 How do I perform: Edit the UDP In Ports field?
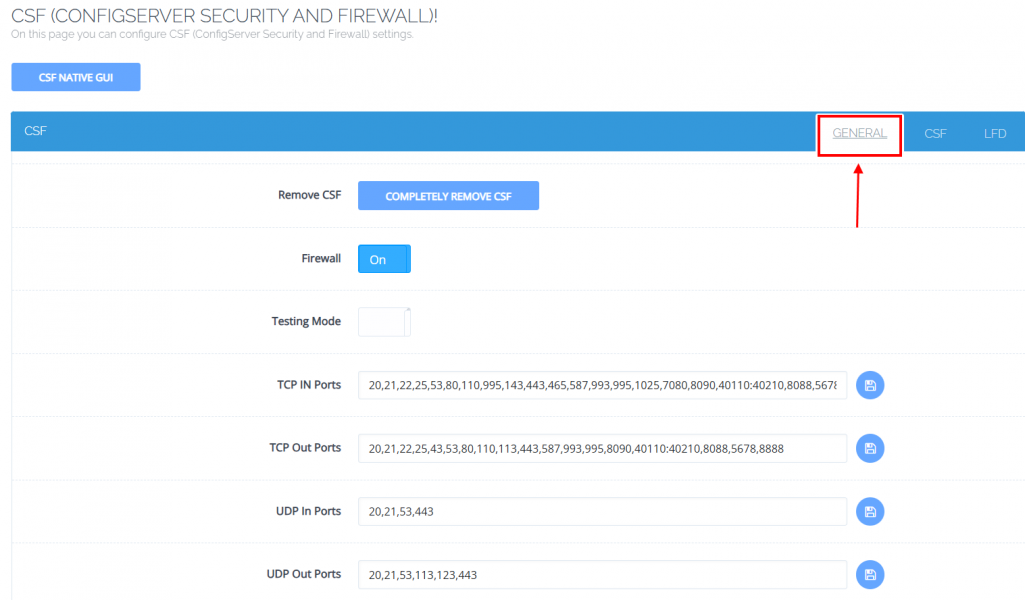point(602,512)
